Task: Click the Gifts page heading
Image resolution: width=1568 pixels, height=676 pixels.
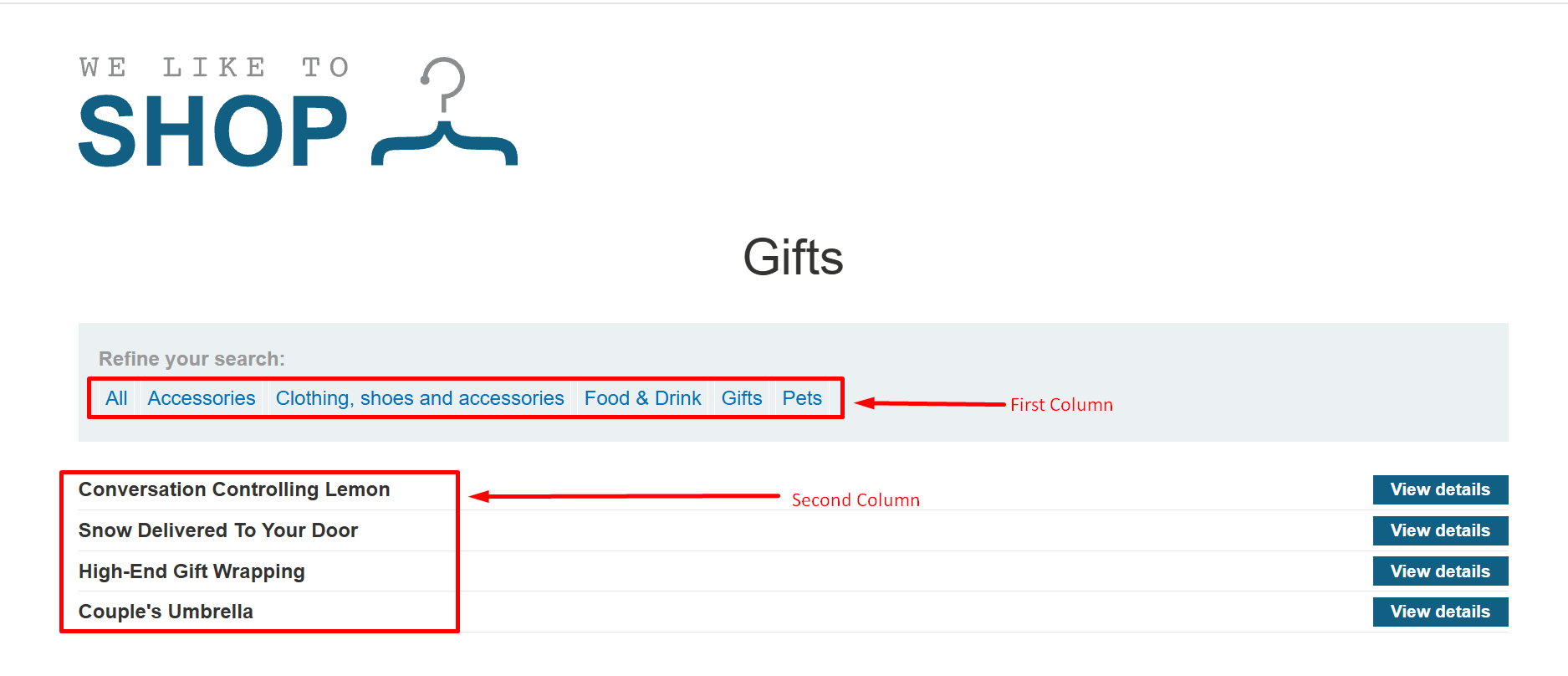Action: coord(793,257)
